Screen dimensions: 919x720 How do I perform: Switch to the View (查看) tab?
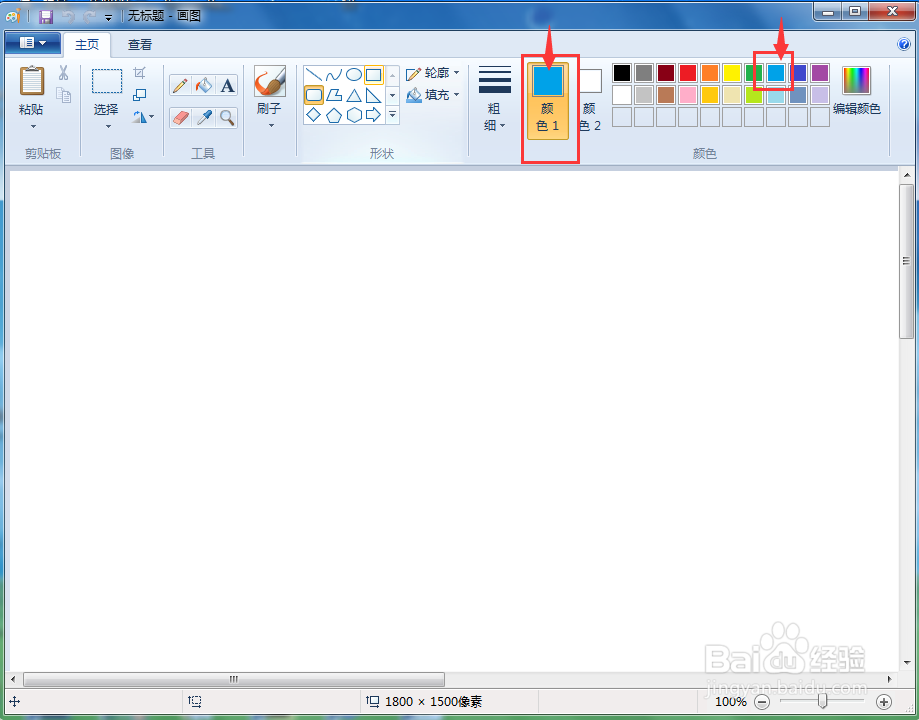[x=140, y=45]
